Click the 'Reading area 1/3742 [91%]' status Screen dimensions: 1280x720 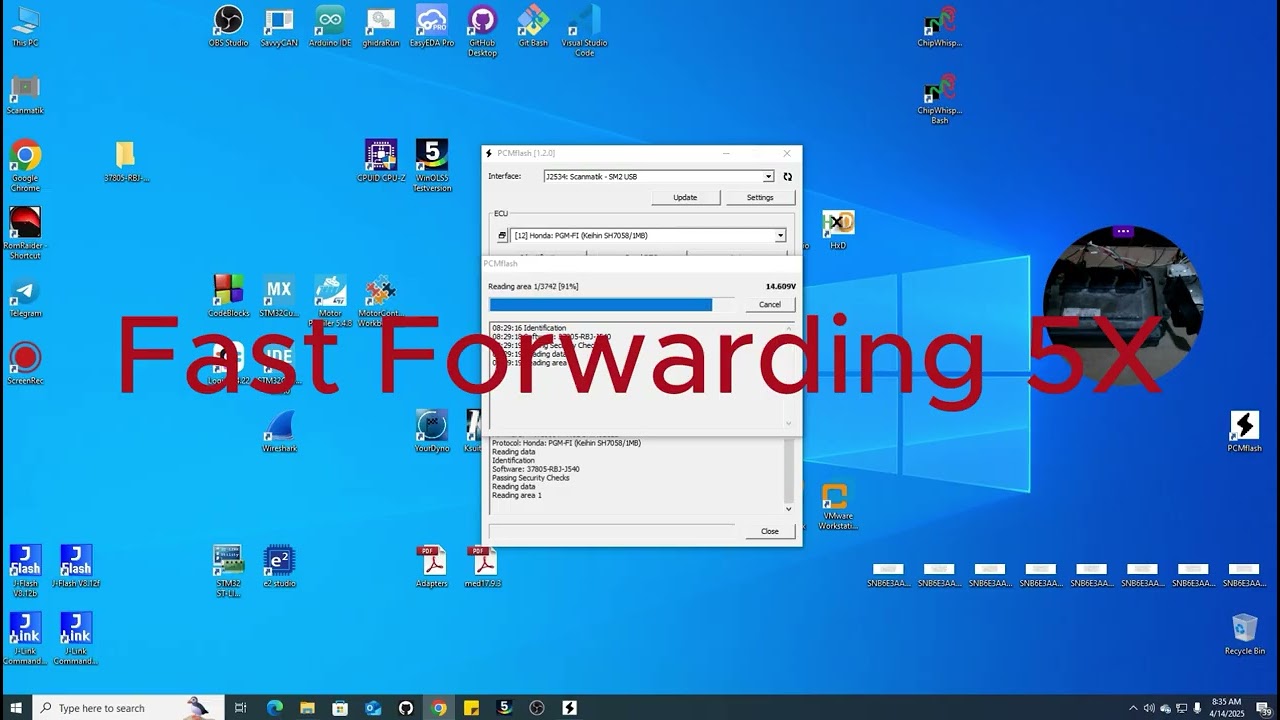click(534, 287)
